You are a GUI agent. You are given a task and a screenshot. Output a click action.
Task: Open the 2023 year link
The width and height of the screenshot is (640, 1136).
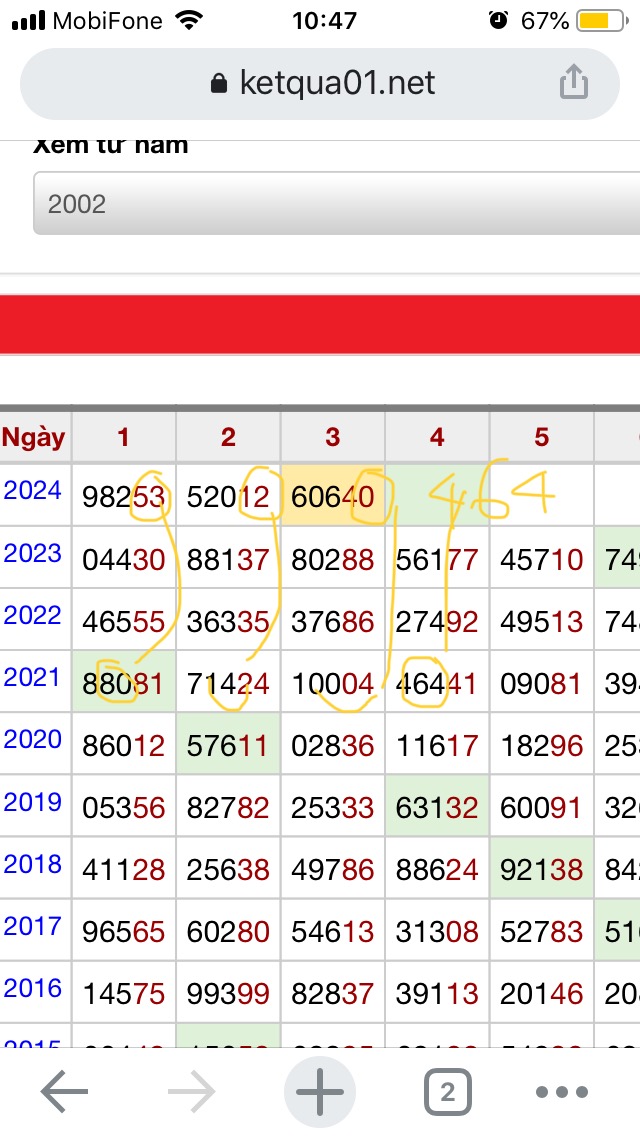32,553
